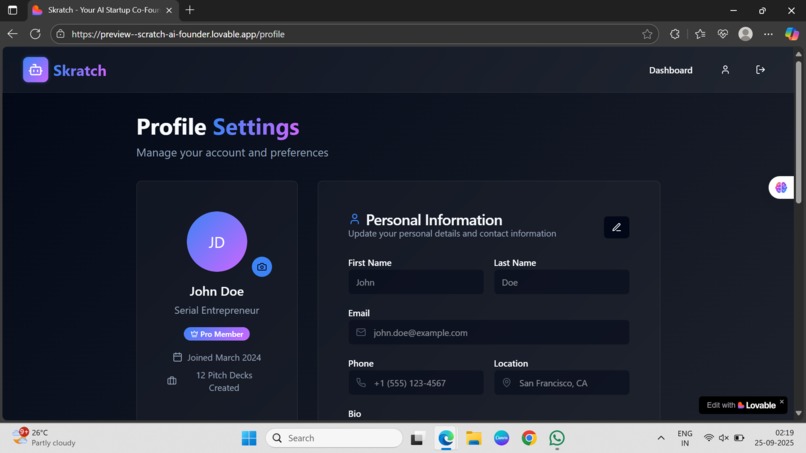Click the 12 Pitch Decks Created text
Image resolution: width=806 pixels, height=453 pixels.
pos(224,382)
